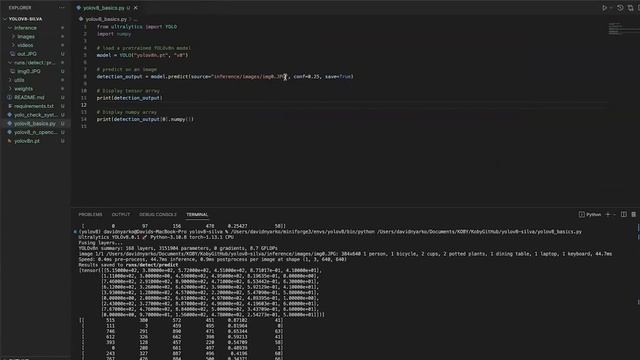640x360 pixels.
Task: Create new terminal with plus icon
Action: point(608,215)
